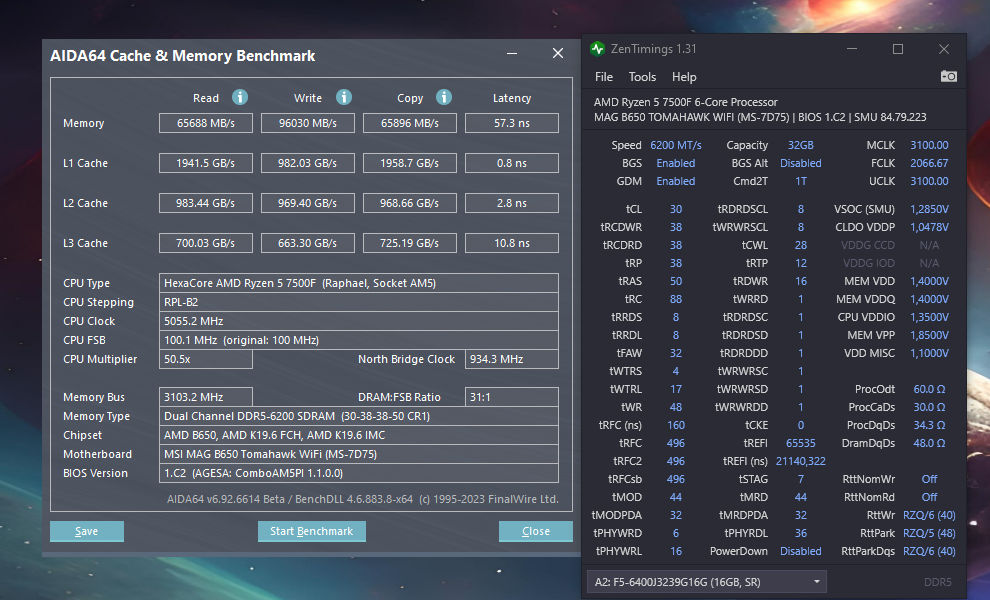Click the GDM value Enabled

(676, 181)
